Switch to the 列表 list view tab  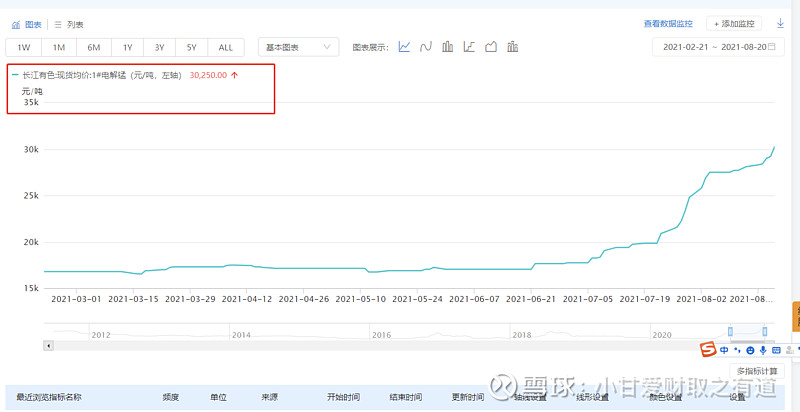pyautogui.click(x=69, y=24)
